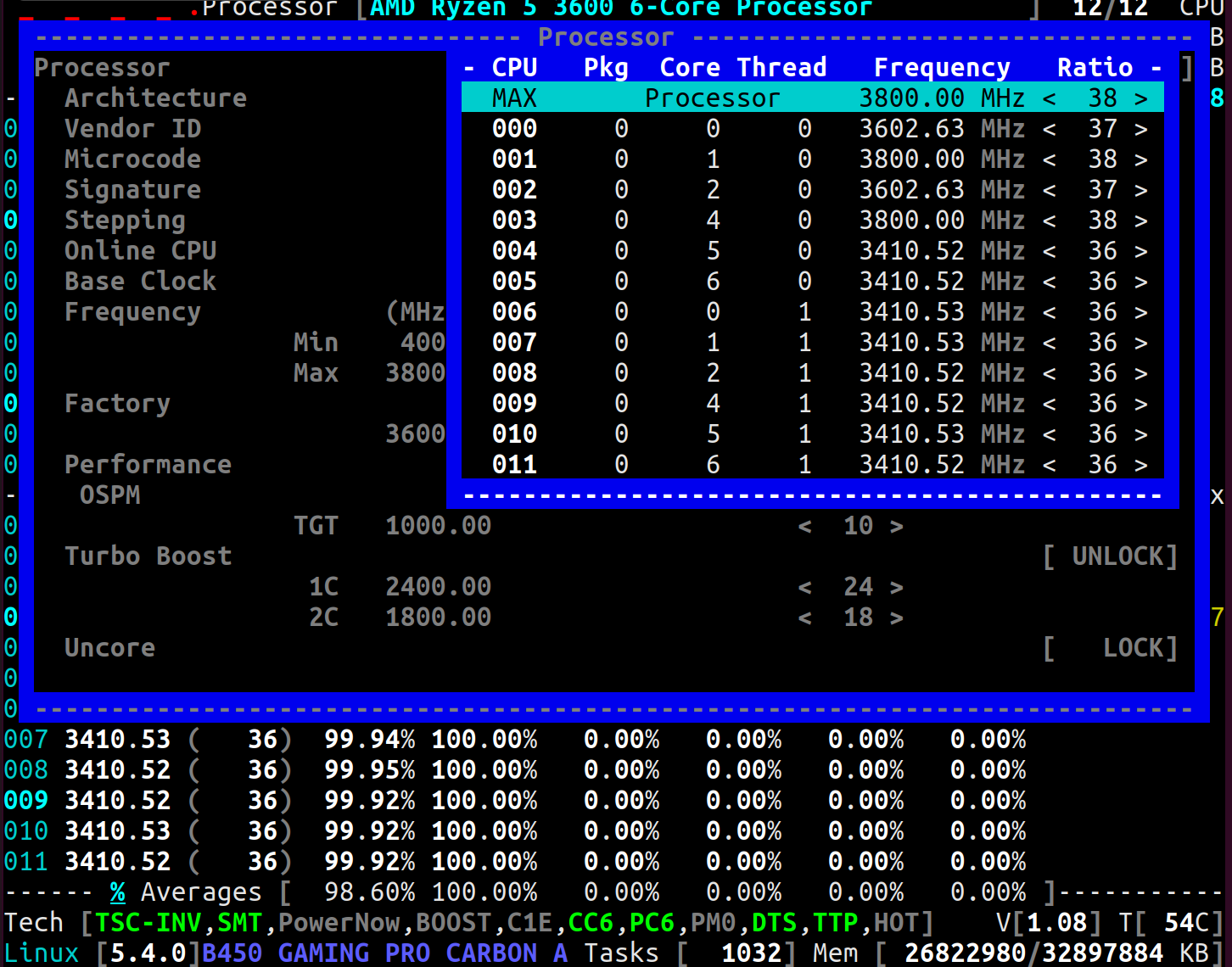Increase MAX row ratio with the > arrow
Image resolution: width=1232 pixels, height=967 pixels.
(x=1141, y=98)
